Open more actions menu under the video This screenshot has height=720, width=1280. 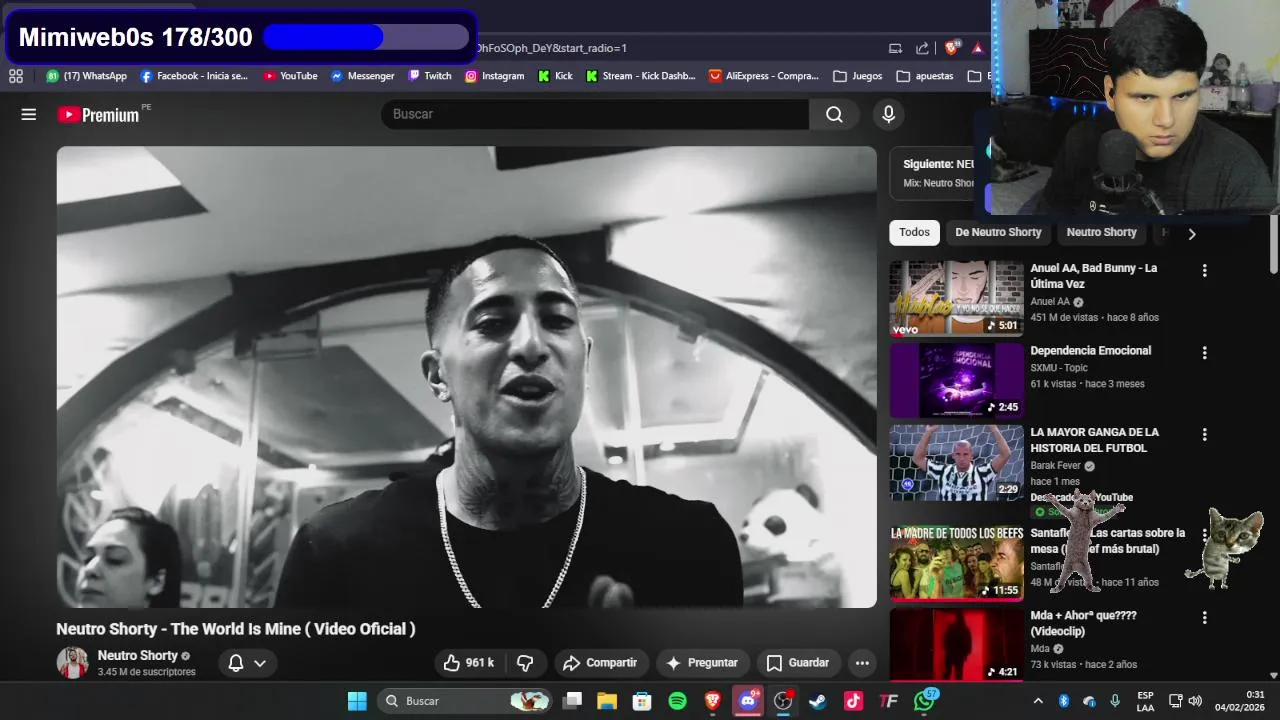pos(862,662)
